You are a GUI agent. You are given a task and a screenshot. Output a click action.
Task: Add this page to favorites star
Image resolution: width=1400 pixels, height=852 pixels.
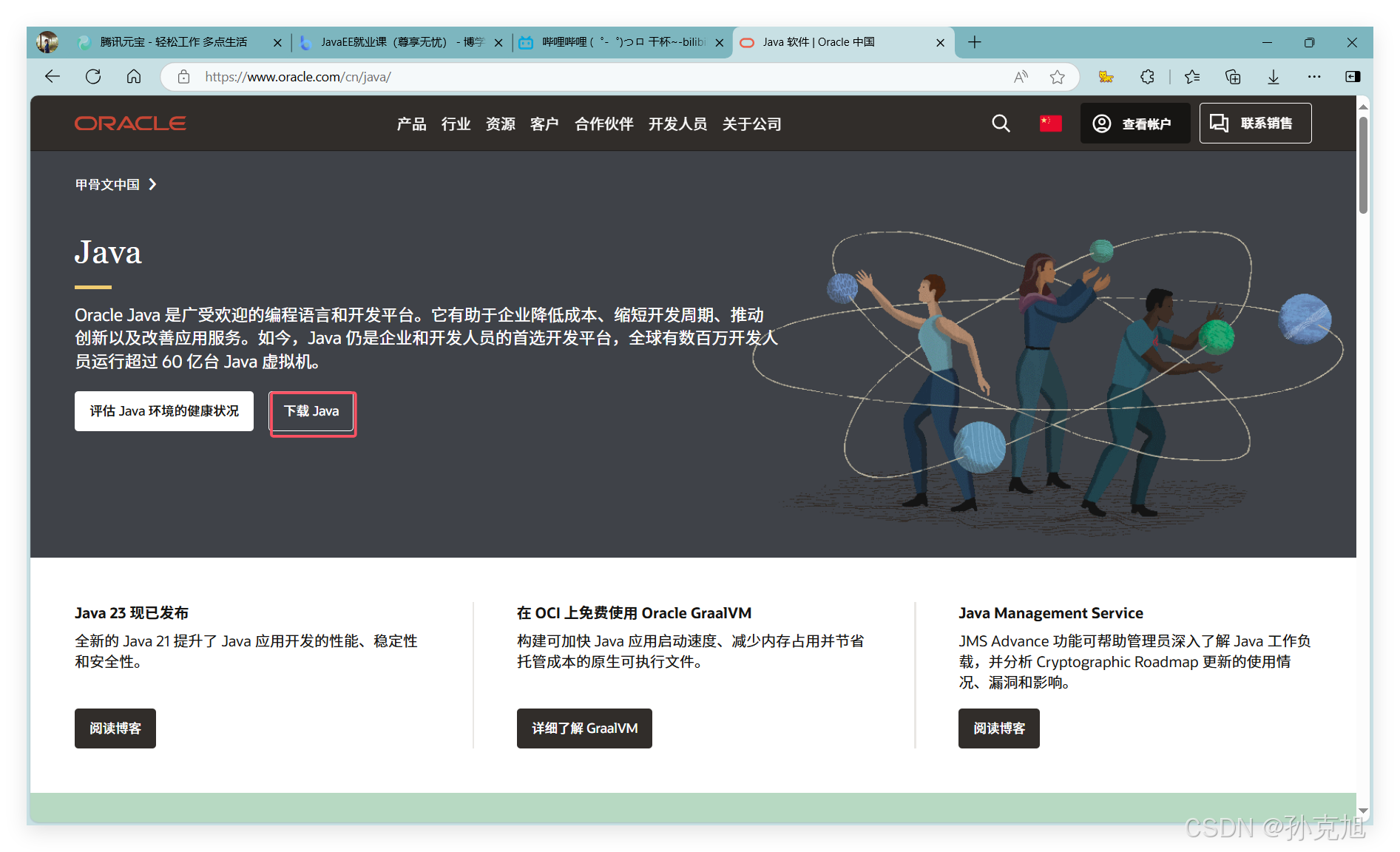point(1058,77)
